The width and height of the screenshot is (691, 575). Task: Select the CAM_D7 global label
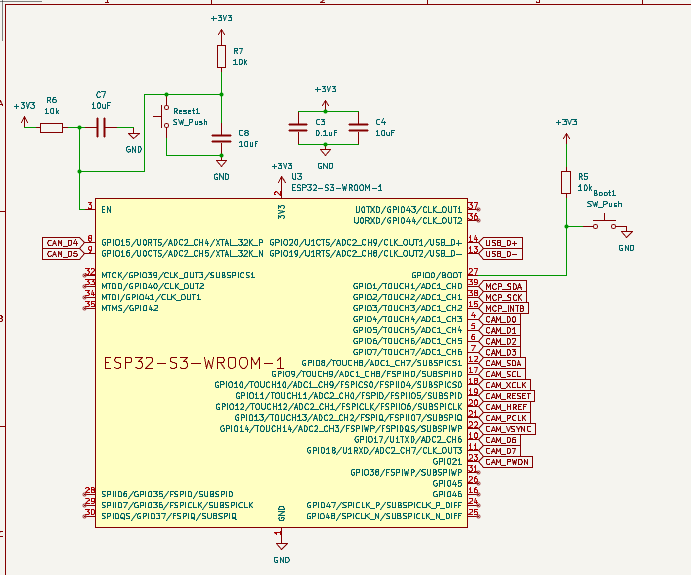500,451
